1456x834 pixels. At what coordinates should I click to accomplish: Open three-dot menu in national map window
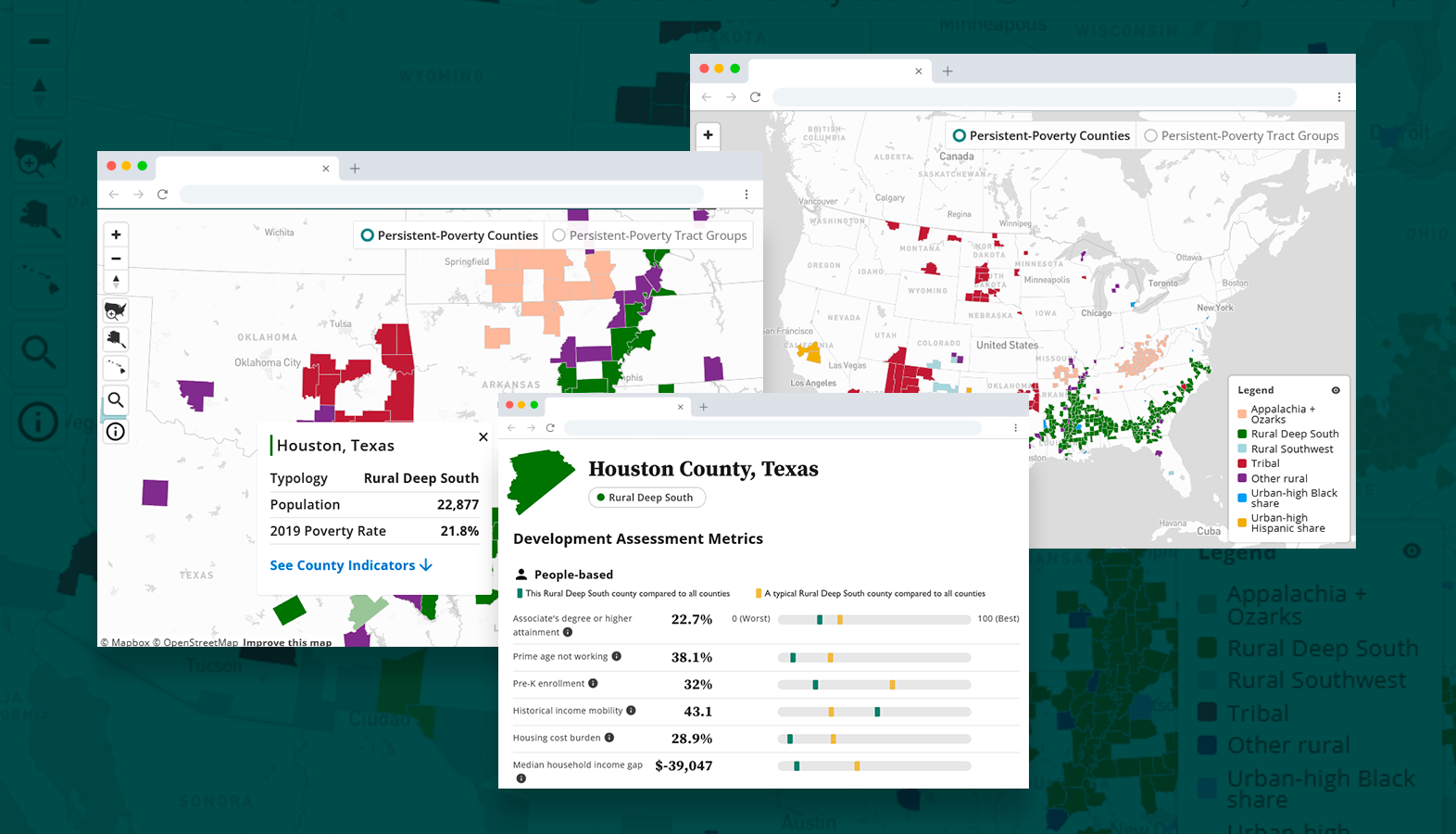pyautogui.click(x=1339, y=97)
